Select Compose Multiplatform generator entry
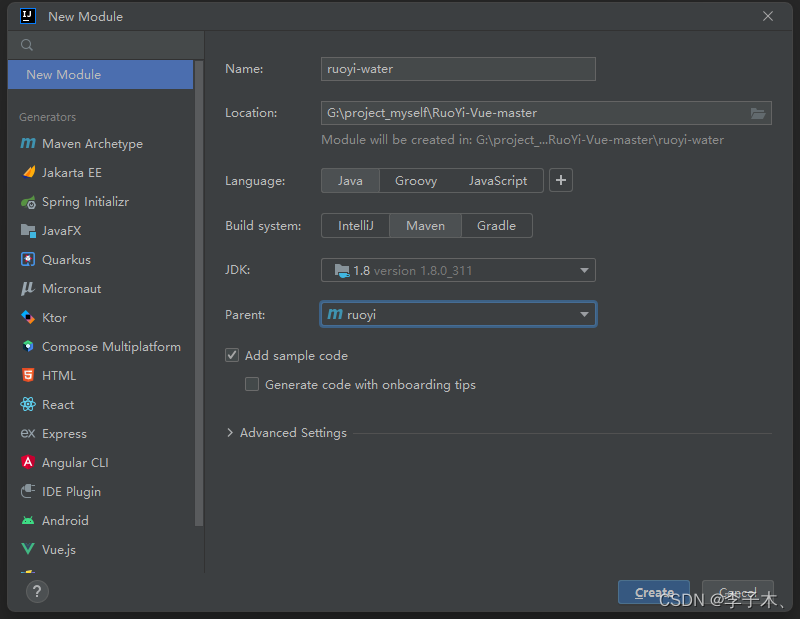Viewport: 800px width, 619px height. [101, 346]
